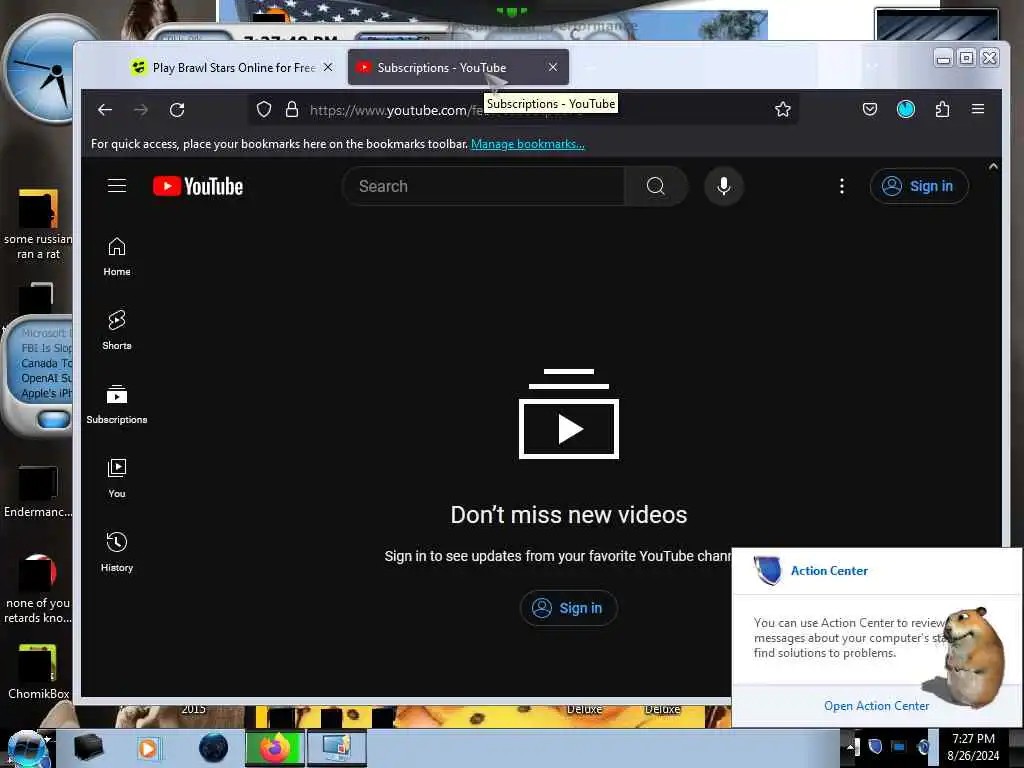Click the magnifier search button
1024x768 pixels.
[656, 186]
